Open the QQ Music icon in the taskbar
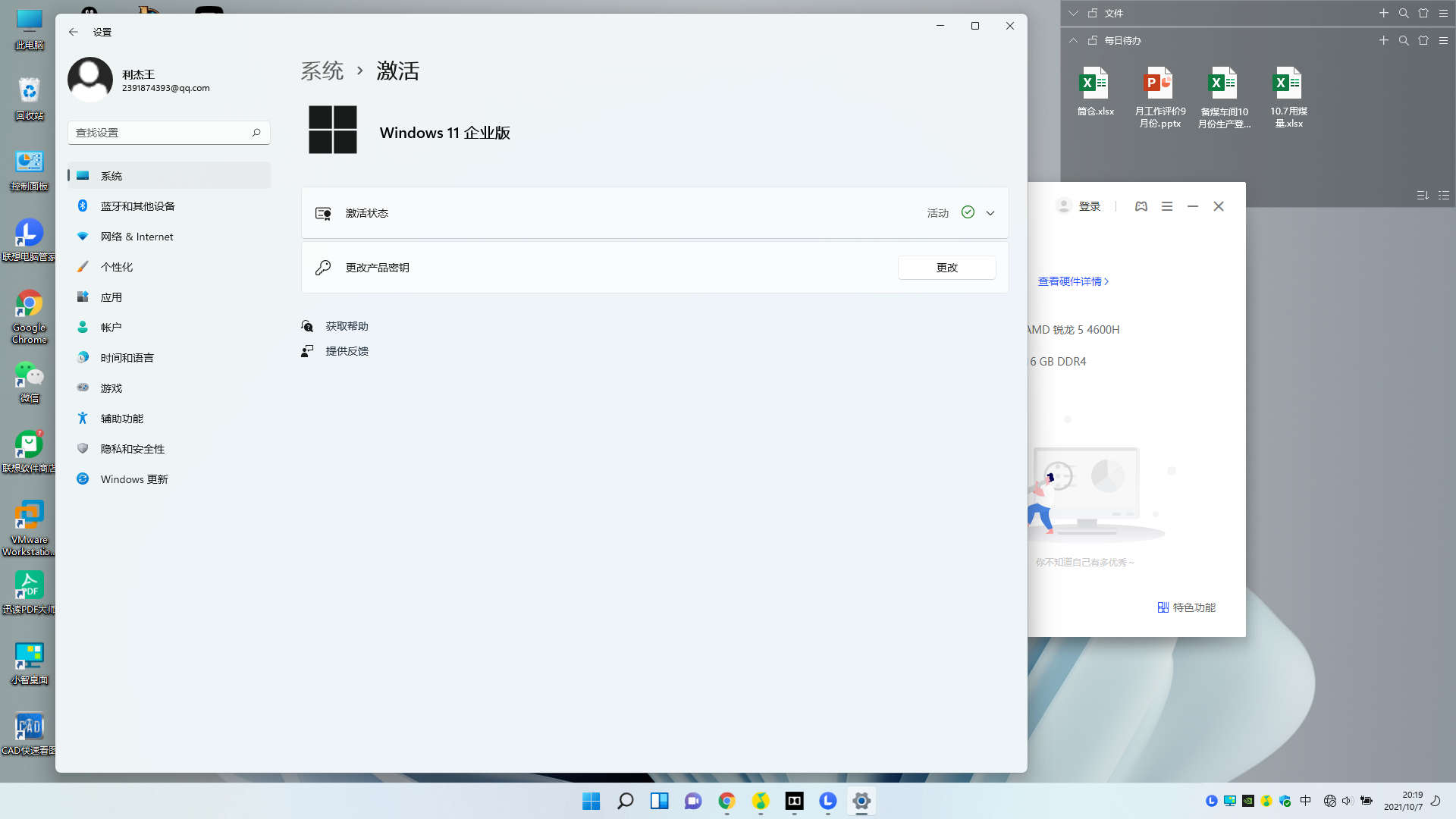The image size is (1456, 819). click(x=761, y=801)
